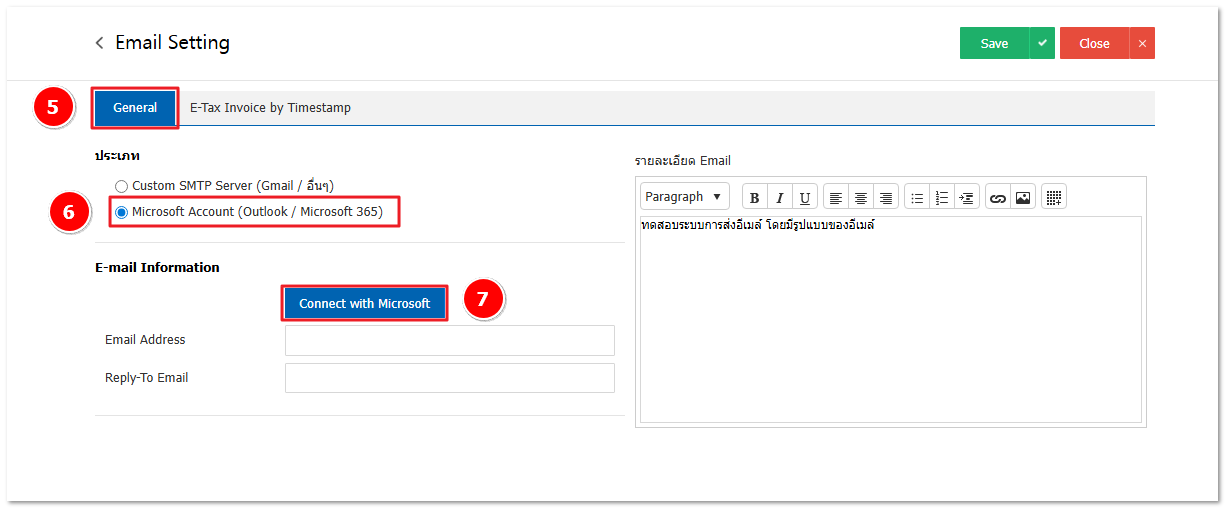Insert a bulleted list
Image resolution: width=1225 pixels, height=508 pixels.
(917, 197)
